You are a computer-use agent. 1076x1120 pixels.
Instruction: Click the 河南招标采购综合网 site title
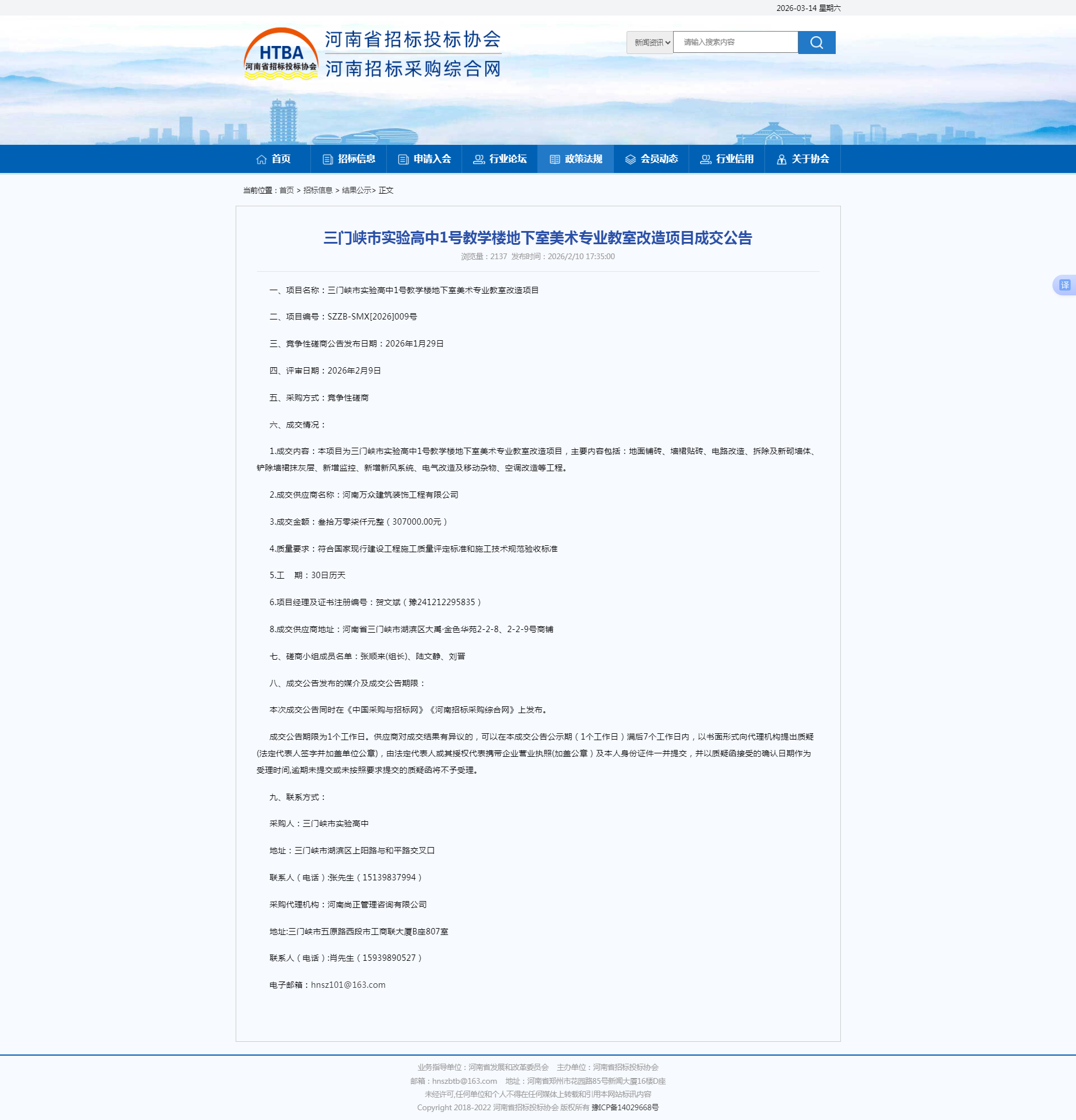tap(413, 69)
